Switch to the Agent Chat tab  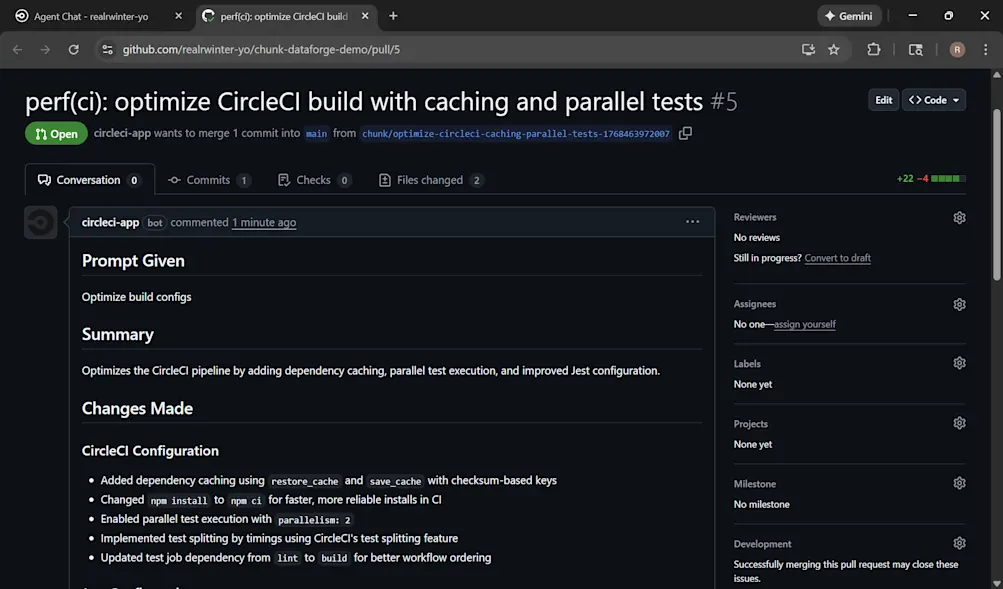pyautogui.click(x=91, y=17)
